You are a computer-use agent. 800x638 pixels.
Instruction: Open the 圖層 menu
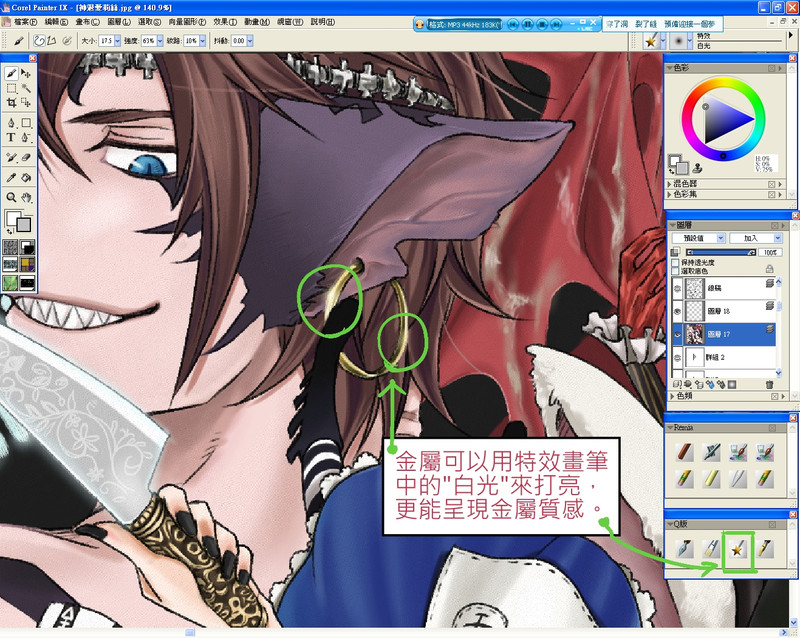119,22
